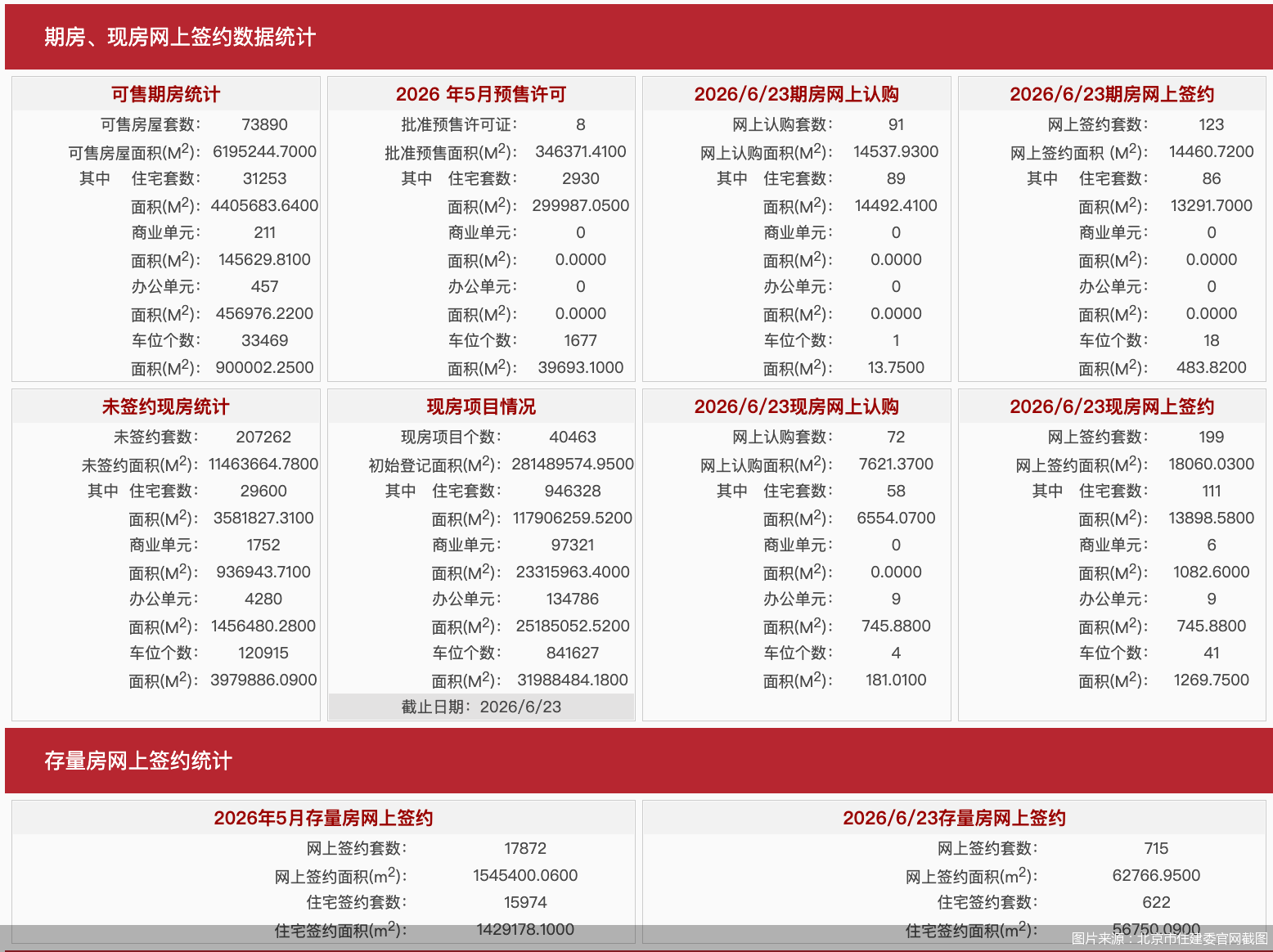Viewport: 1273px width, 952px height.
Task: Click the 存量房网上签约统计 section header
Action: coord(138,761)
